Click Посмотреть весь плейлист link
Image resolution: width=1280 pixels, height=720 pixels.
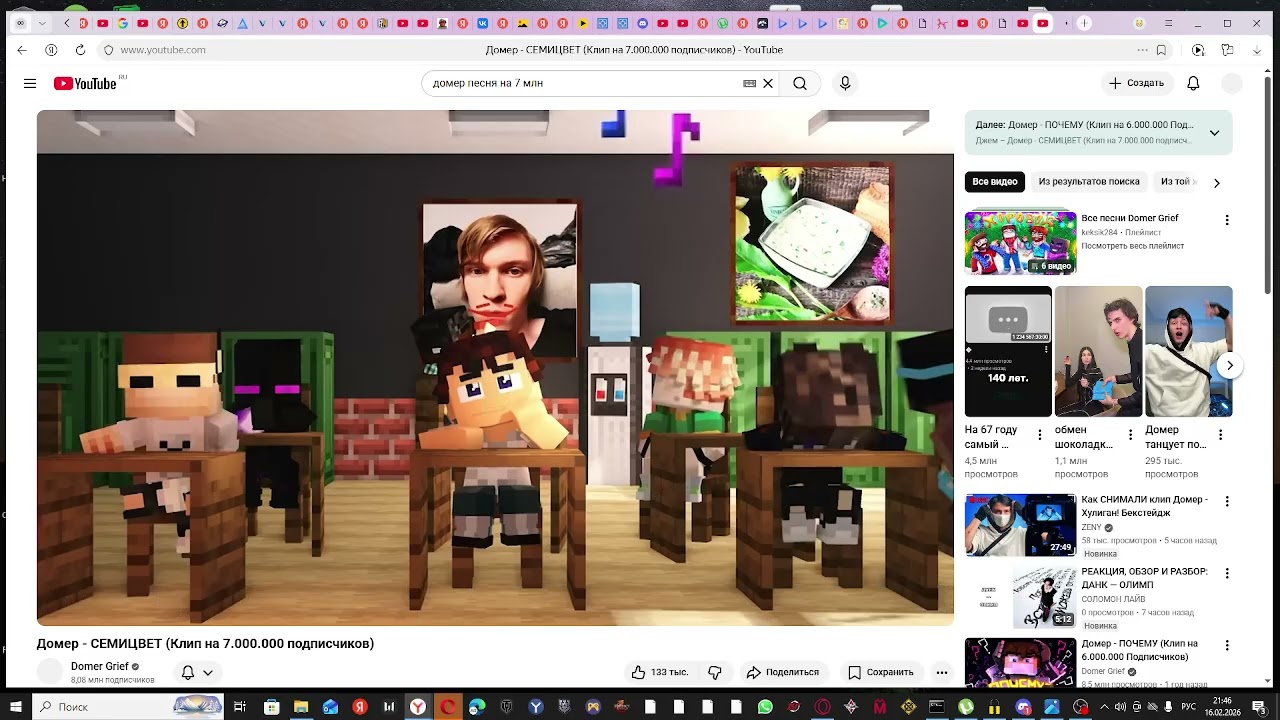1132,246
